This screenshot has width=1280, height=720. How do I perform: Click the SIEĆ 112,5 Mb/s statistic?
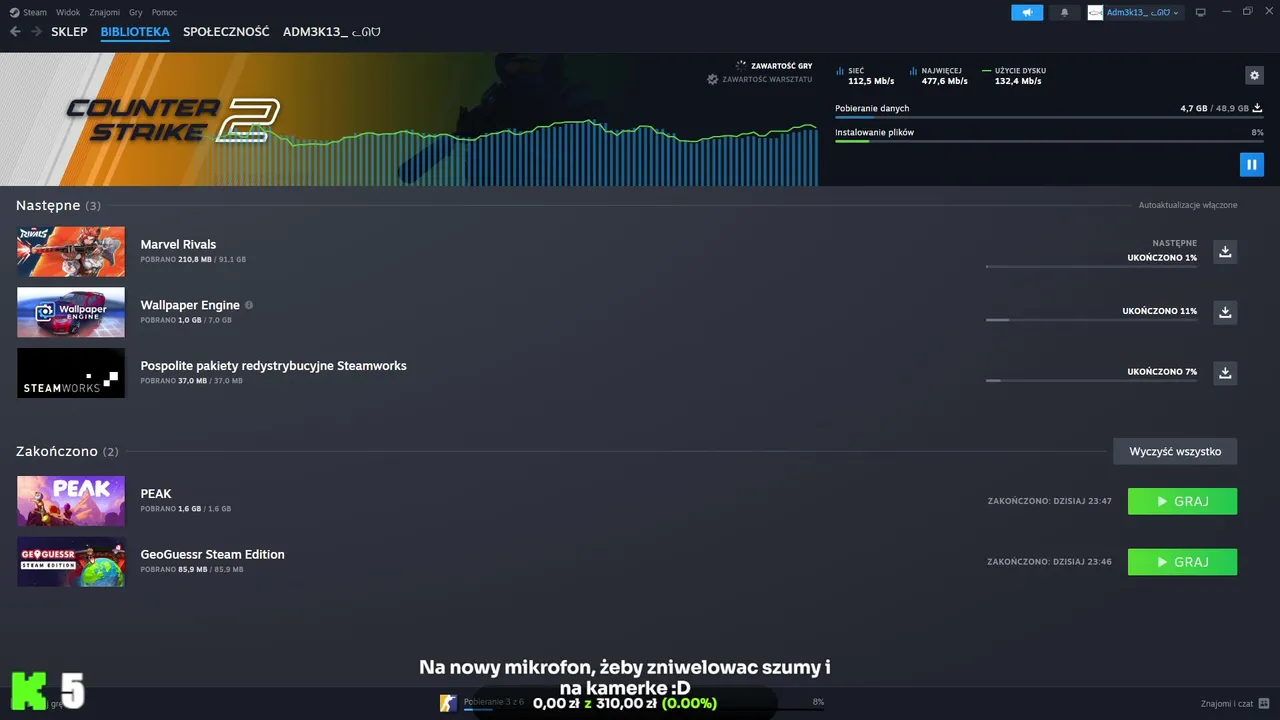[865, 76]
